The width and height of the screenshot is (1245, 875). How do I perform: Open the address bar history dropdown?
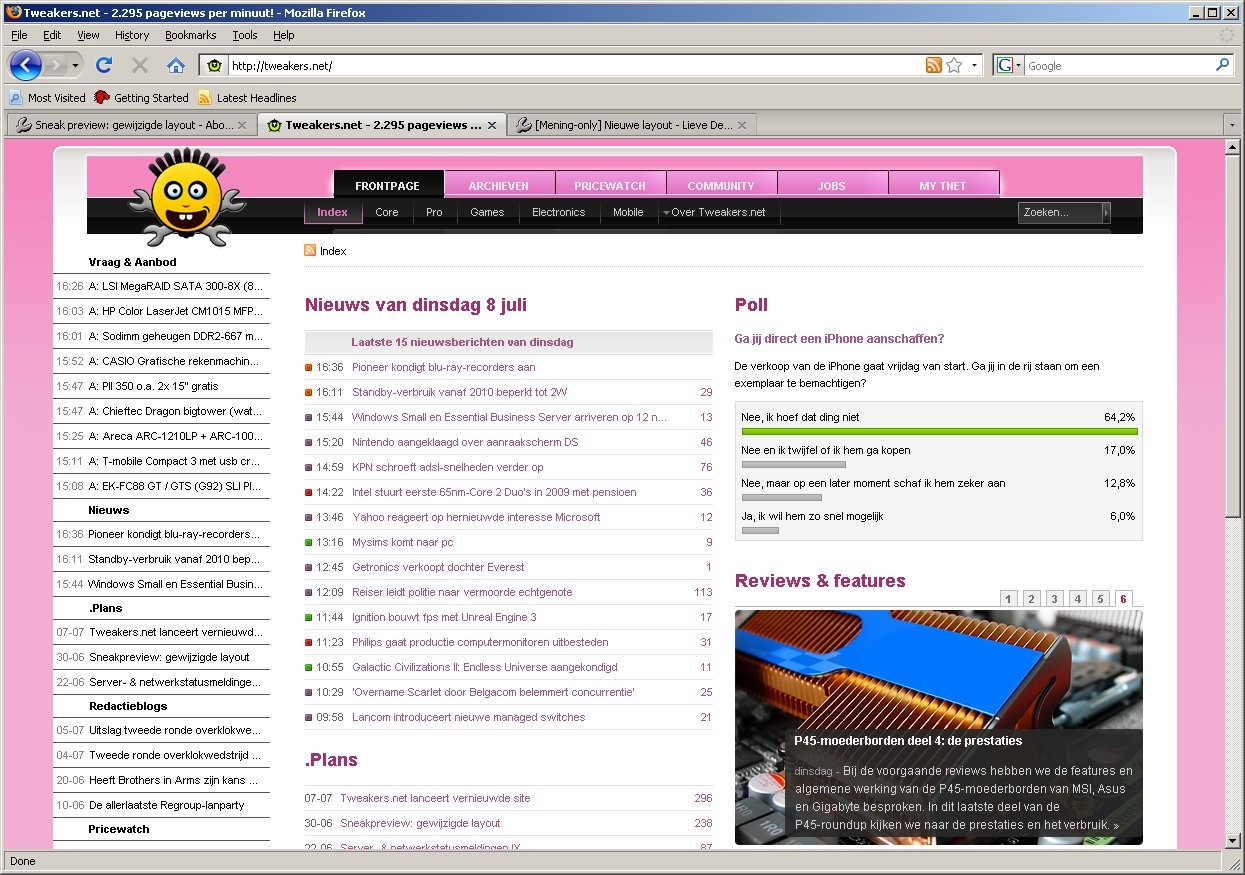(974, 65)
